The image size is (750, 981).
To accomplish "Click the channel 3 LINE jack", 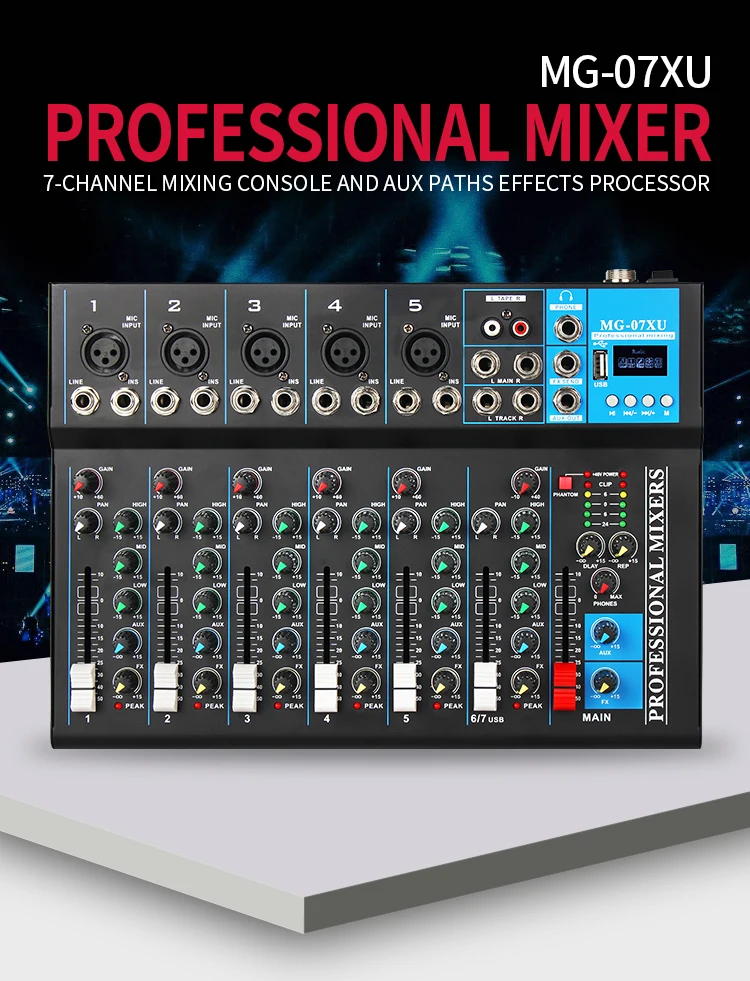I will [x=245, y=402].
